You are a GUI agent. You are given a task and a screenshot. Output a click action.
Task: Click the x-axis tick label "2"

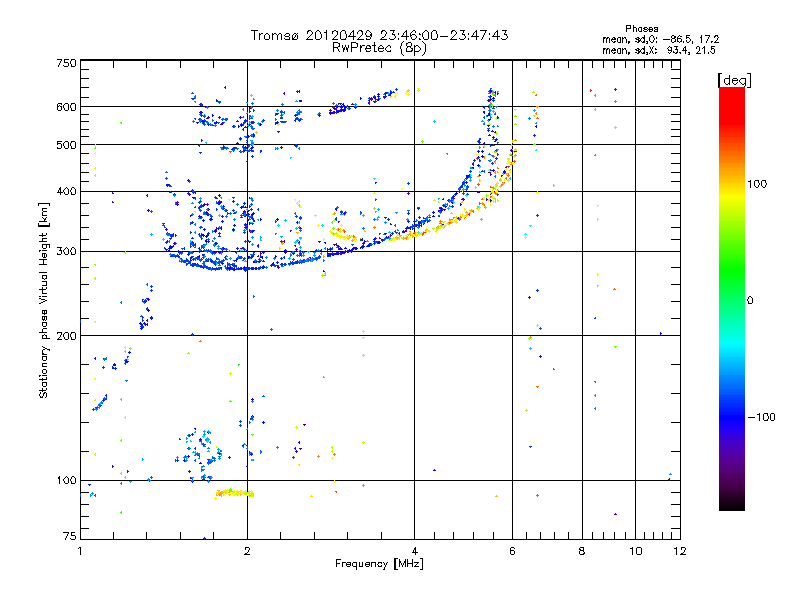click(x=247, y=551)
